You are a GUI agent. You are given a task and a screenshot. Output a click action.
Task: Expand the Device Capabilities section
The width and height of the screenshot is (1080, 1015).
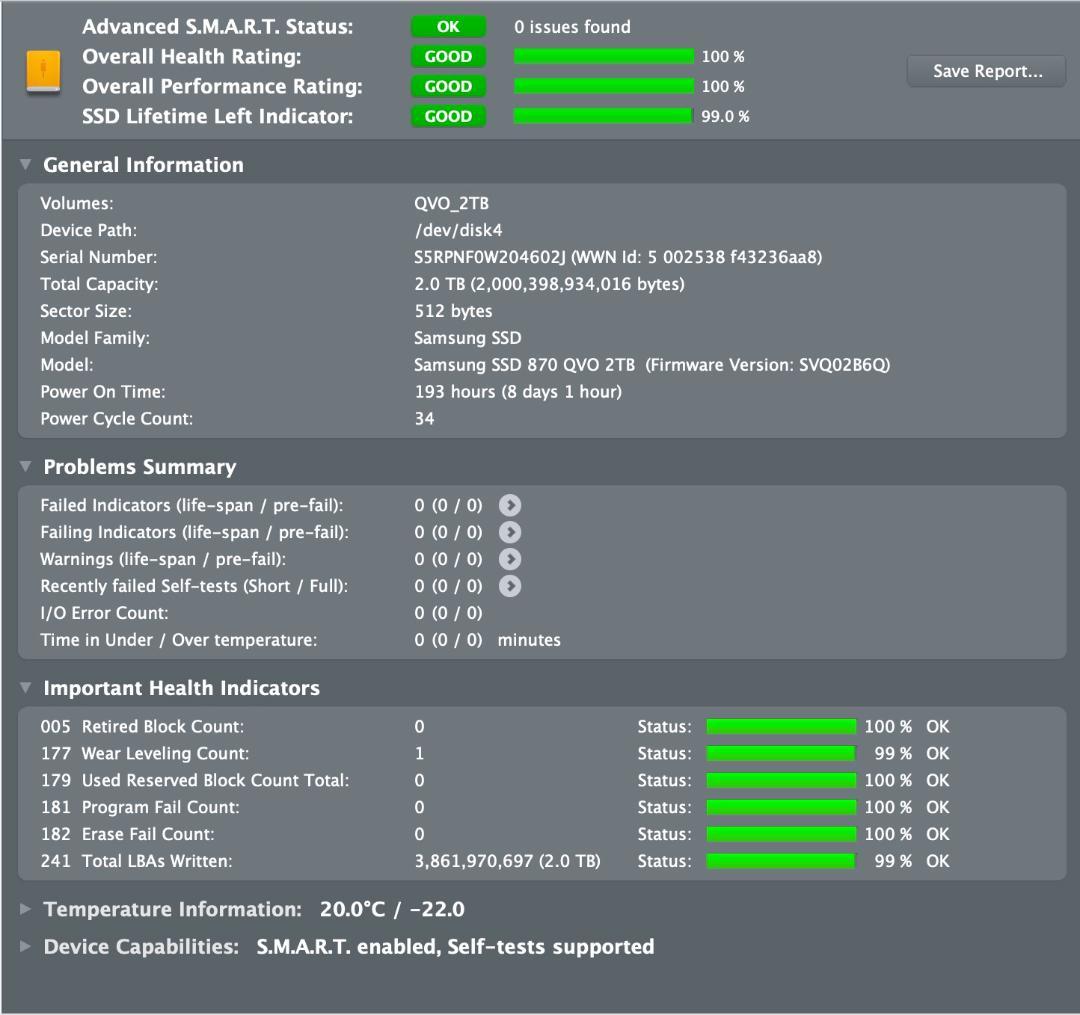pyautogui.click(x=26, y=946)
